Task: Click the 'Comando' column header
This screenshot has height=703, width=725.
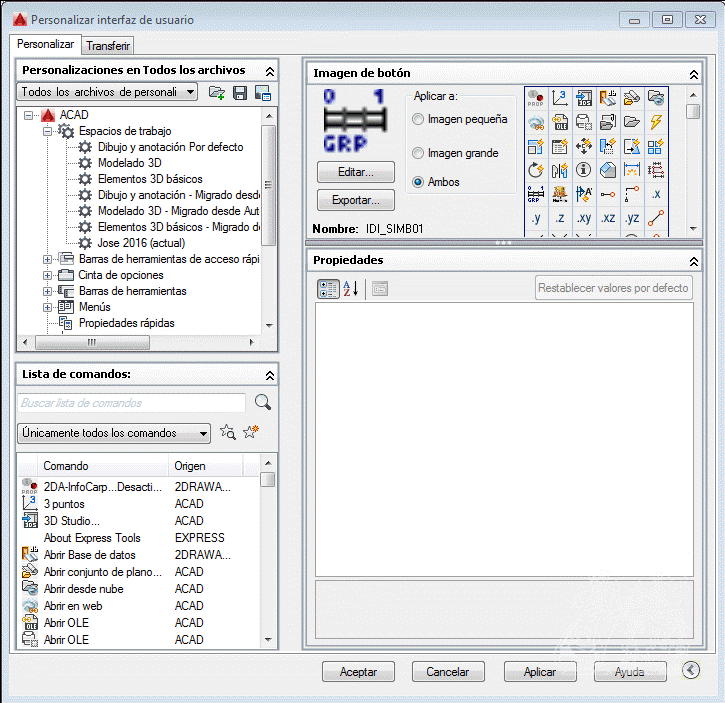Action: (x=103, y=466)
